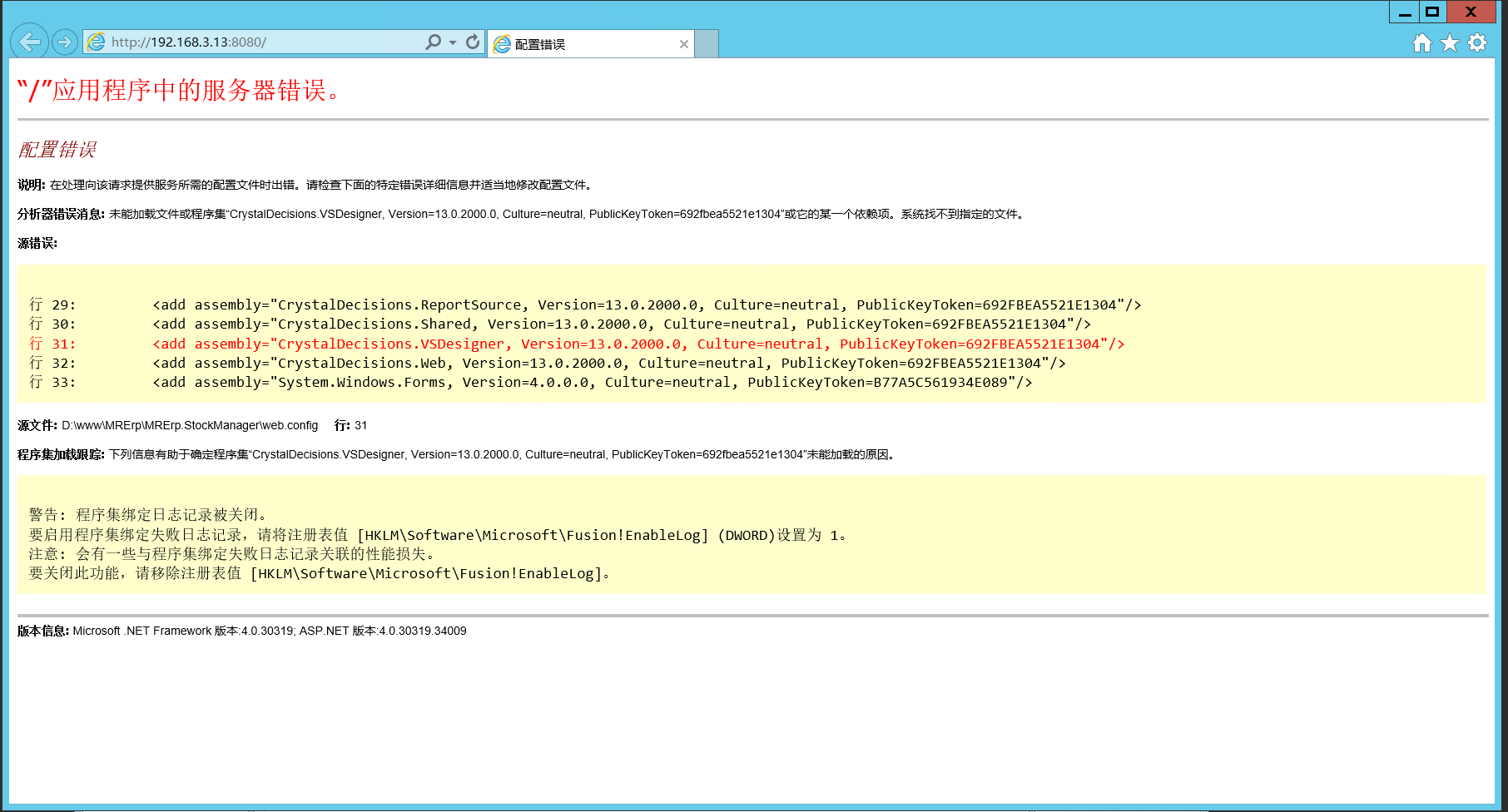Click source file path D:\www\MRErp web.config
This screenshot has width=1508, height=812.
[x=190, y=425]
